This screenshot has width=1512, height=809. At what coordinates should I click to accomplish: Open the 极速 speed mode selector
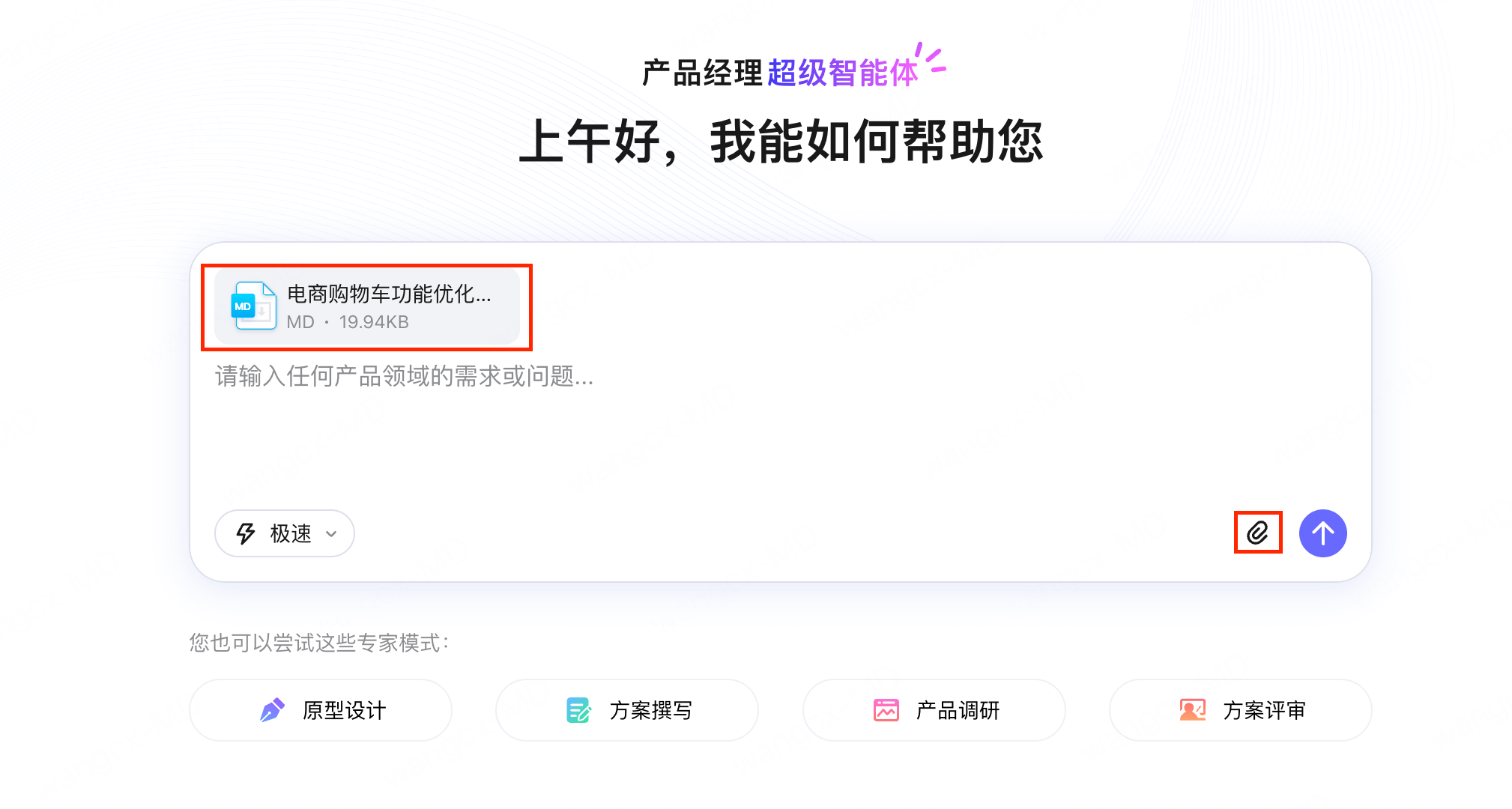tap(285, 533)
